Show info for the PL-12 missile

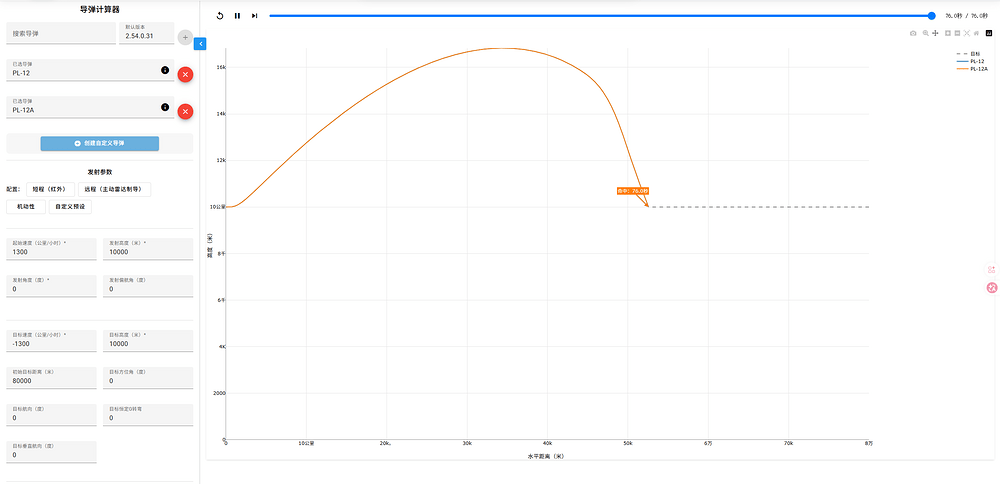point(165,70)
